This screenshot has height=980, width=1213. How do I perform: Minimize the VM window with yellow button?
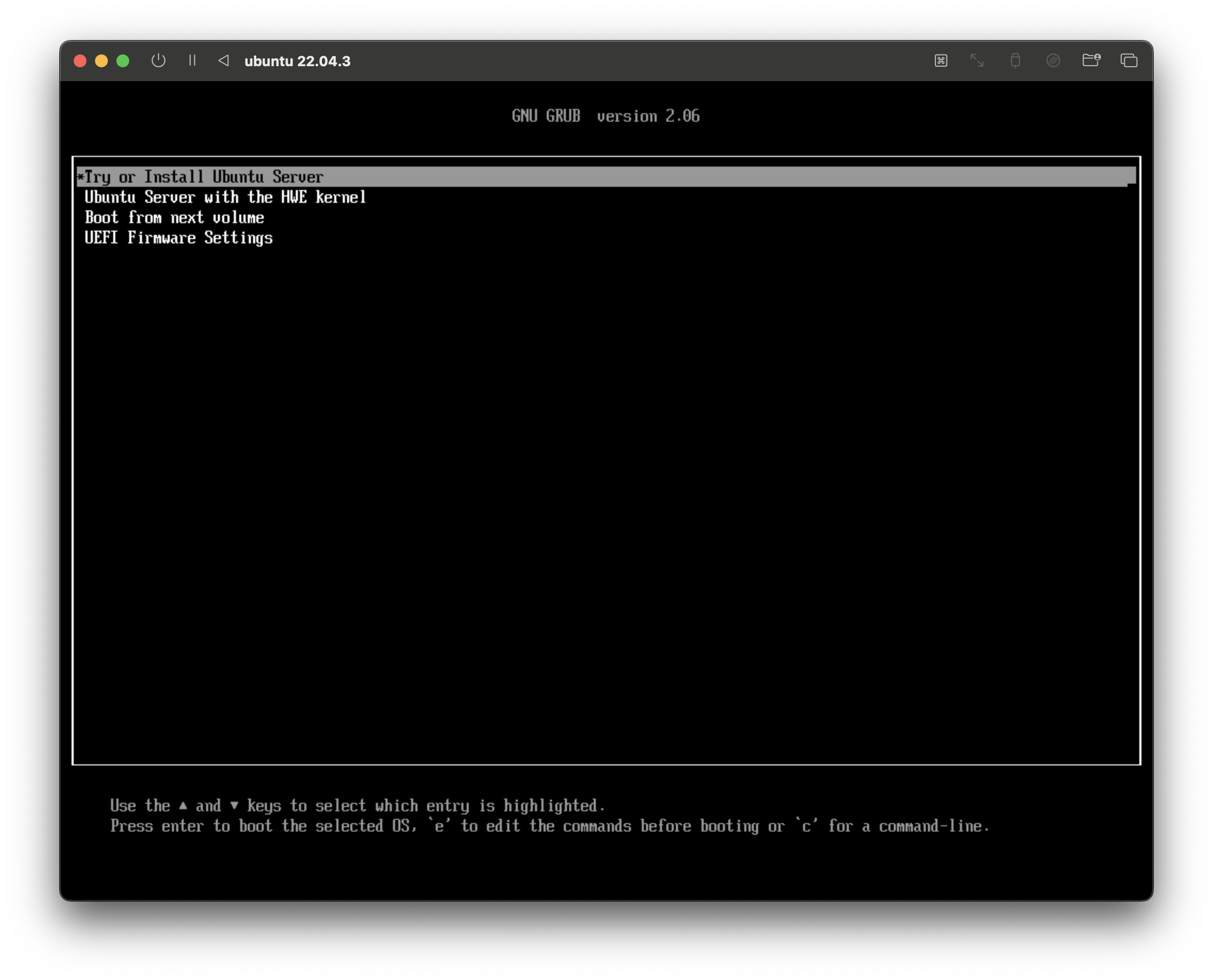[101, 61]
